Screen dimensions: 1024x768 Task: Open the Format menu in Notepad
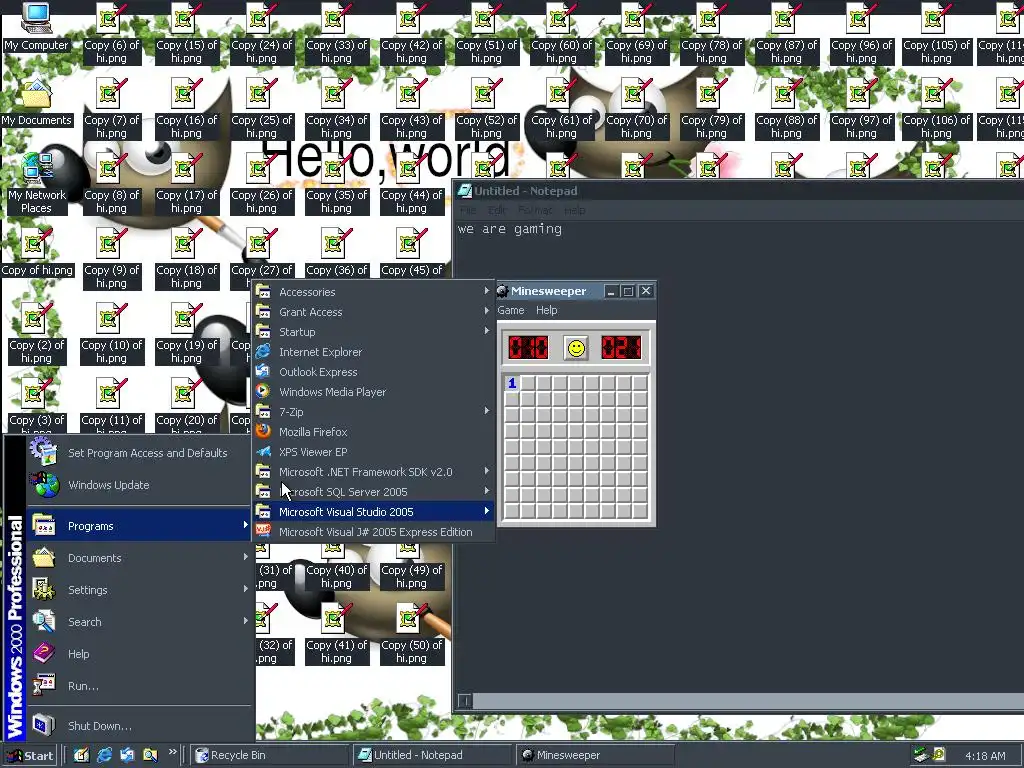pyautogui.click(x=535, y=210)
